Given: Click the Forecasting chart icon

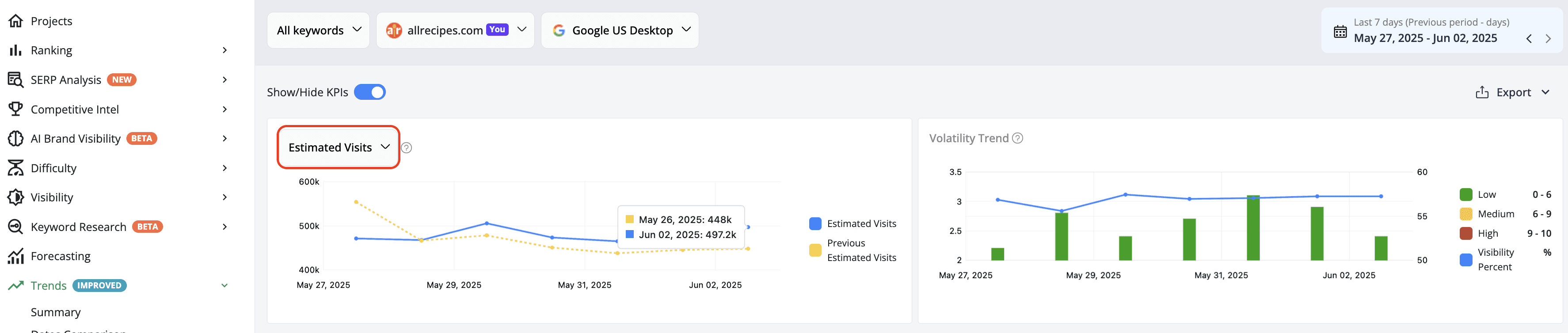Looking at the screenshot, I should tap(16, 256).
